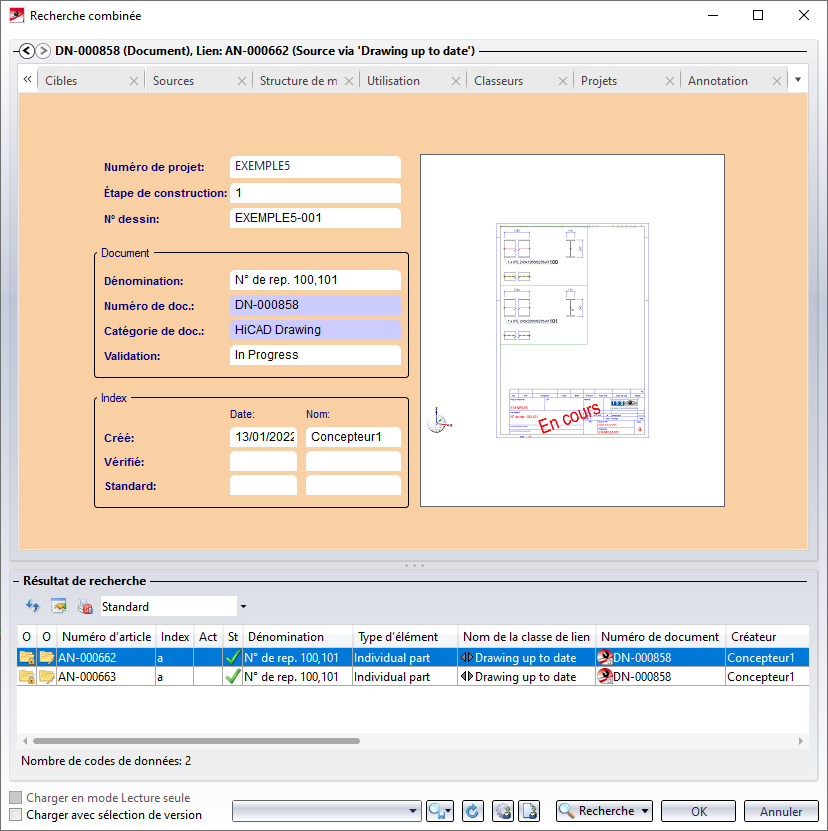Click the link arrows icon in AN-000663 row
The height and width of the screenshot is (831, 828).
(x=466, y=677)
